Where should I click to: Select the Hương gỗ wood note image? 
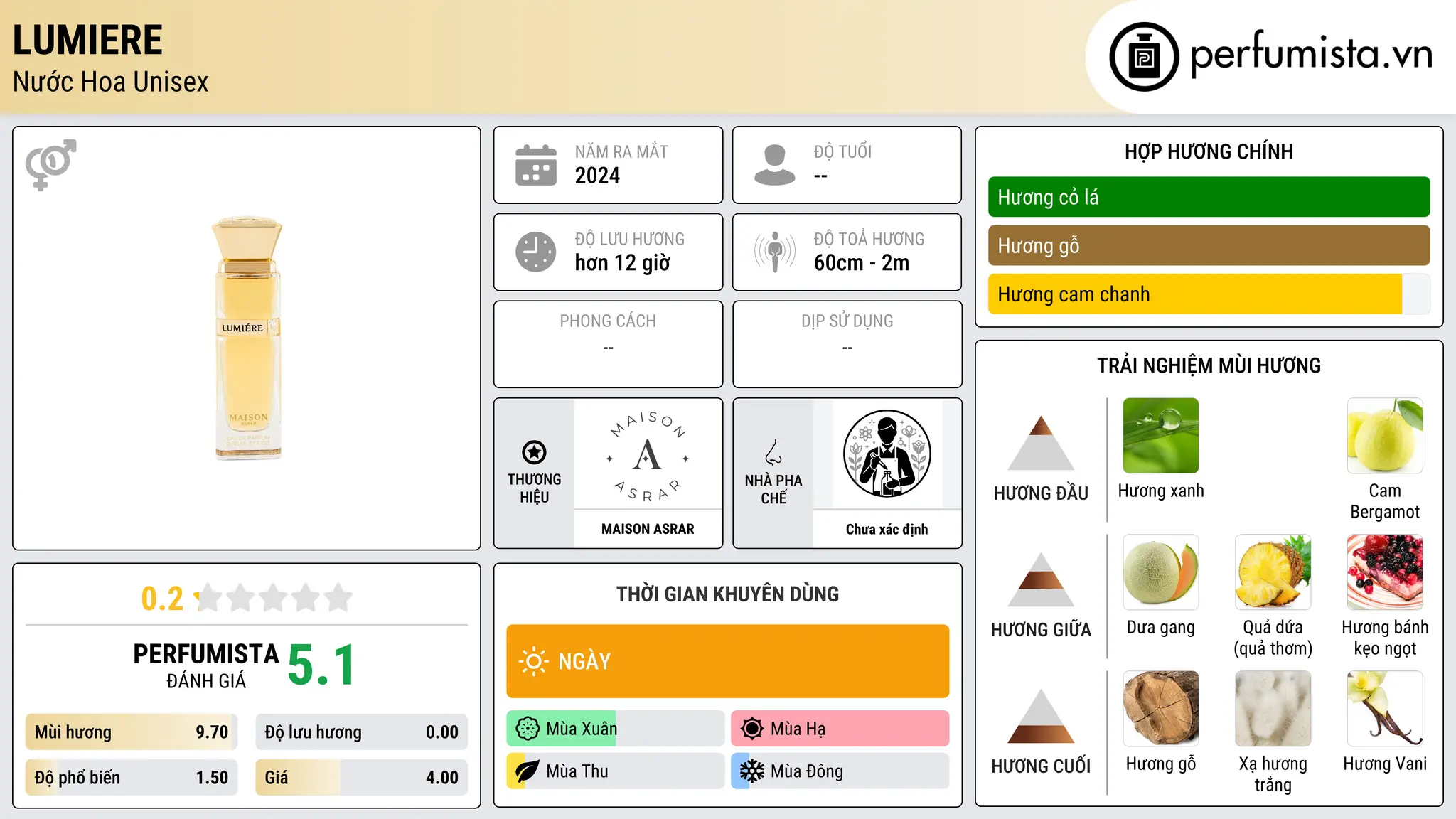(x=1161, y=709)
